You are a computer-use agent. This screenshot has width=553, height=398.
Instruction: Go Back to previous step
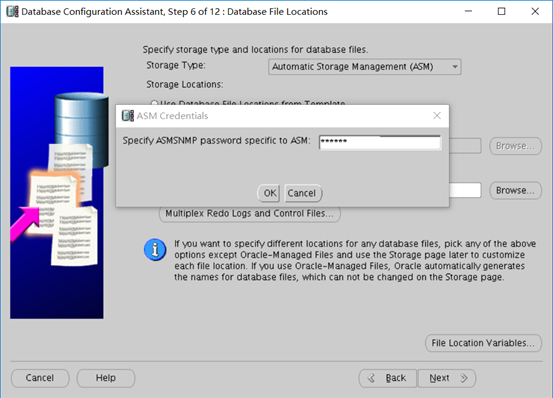point(388,378)
